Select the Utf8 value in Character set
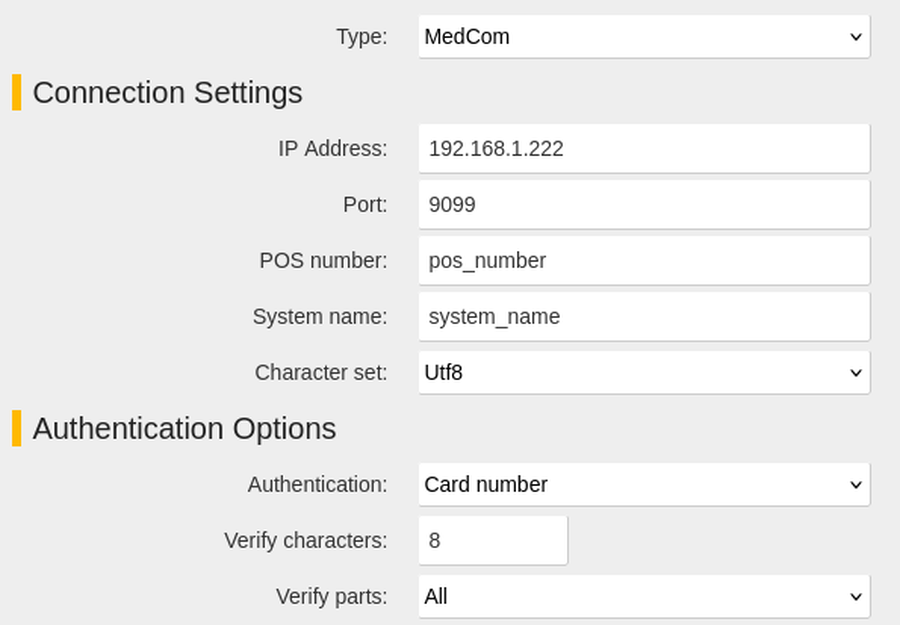The width and height of the screenshot is (900, 625). 444,372
